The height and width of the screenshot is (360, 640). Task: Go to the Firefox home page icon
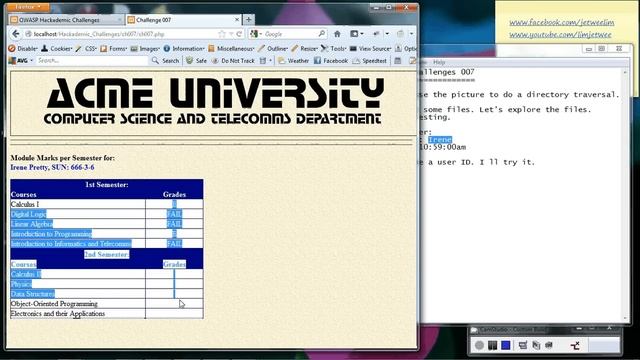point(337,34)
